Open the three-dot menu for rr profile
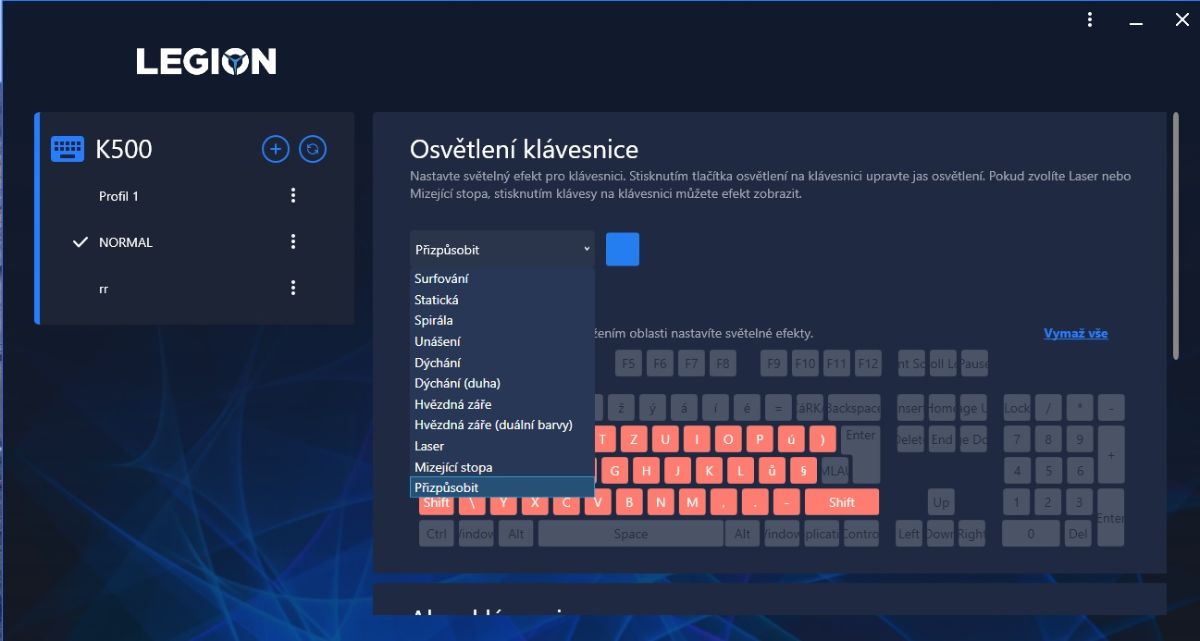This screenshot has height=641, width=1200. pyautogui.click(x=293, y=288)
